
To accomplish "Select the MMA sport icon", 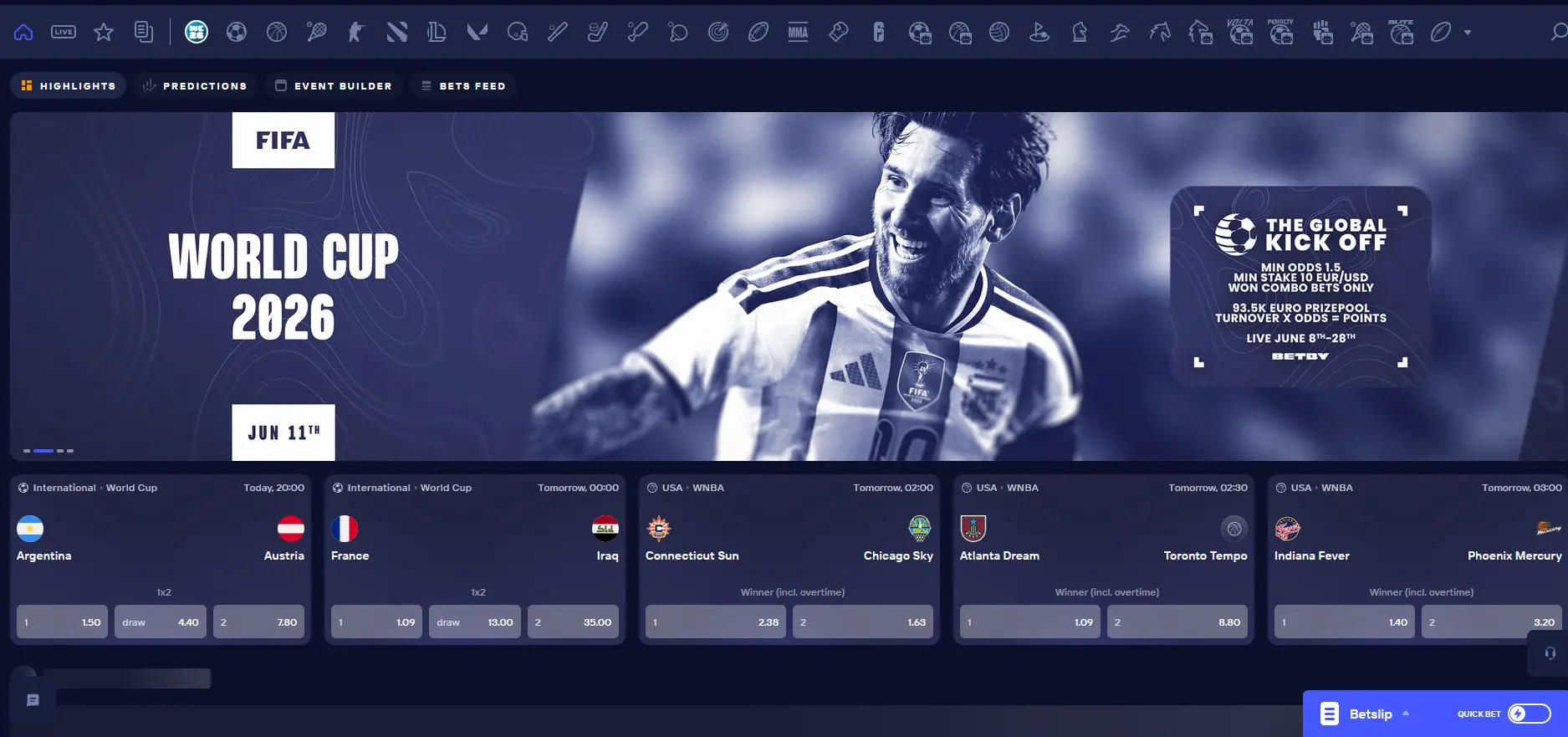I will (799, 33).
